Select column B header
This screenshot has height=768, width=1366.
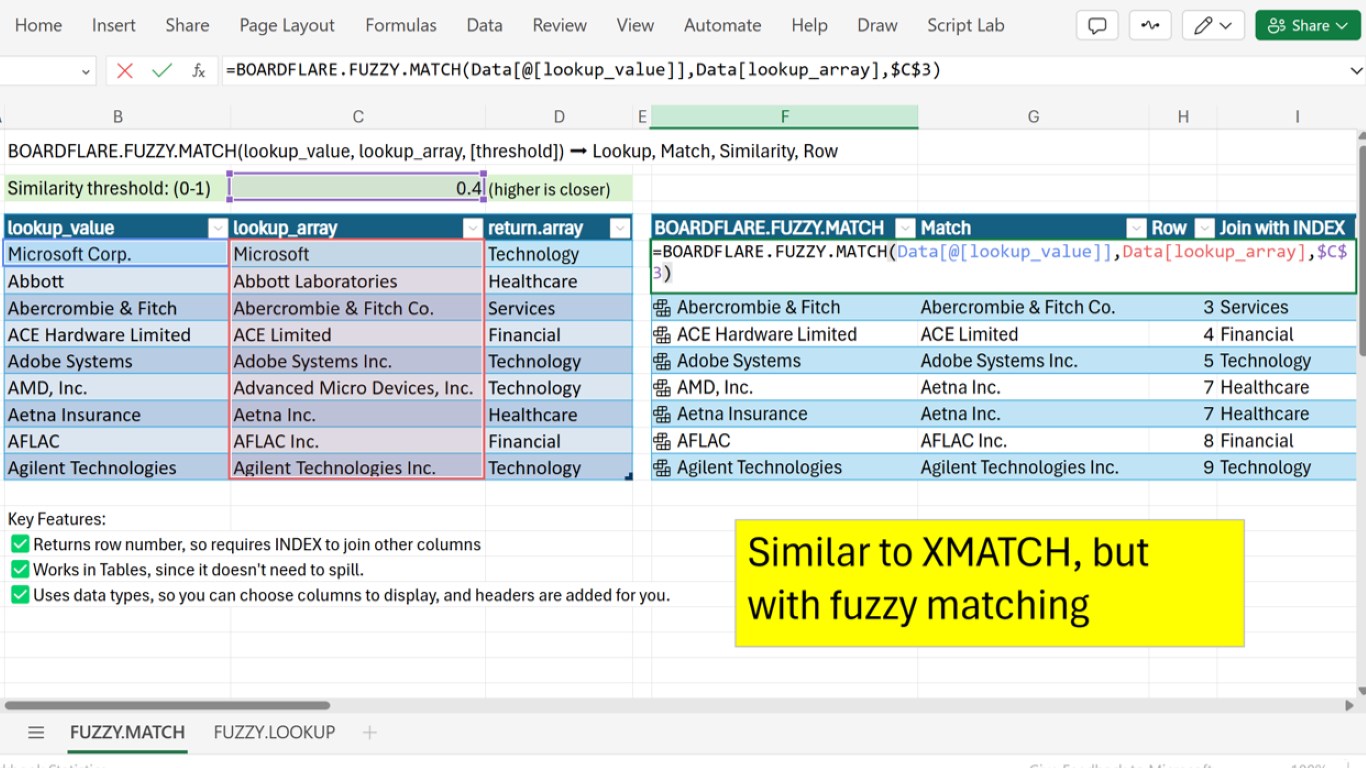pos(117,117)
